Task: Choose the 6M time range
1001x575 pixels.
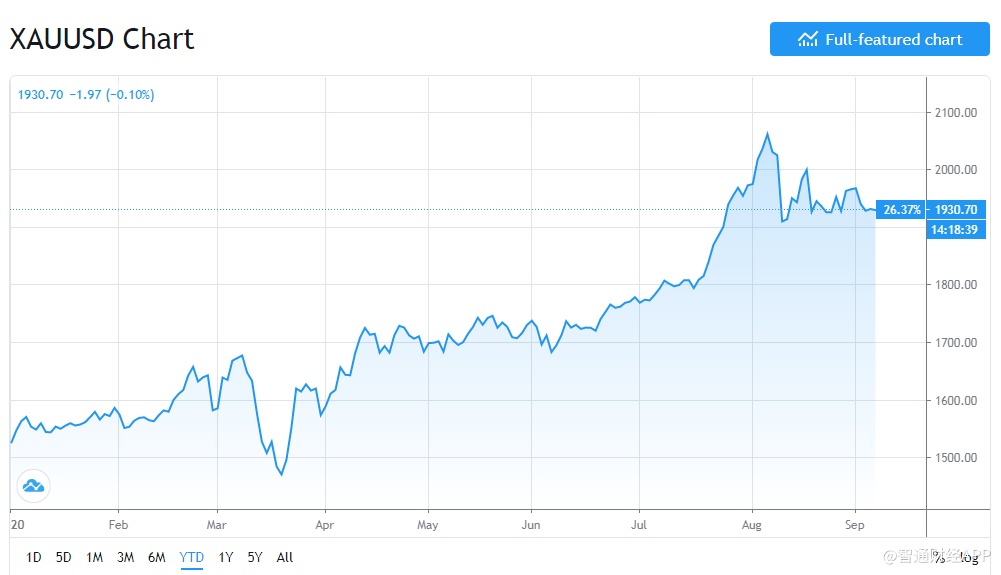Action: tap(157, 557)
